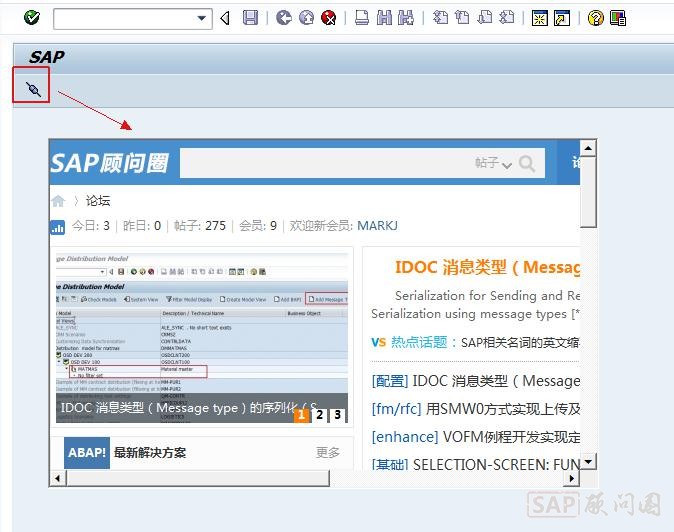This screenshot has height=532, width=674.
Task: Click the Last Page icon
Action: click(x=507, y=18)
